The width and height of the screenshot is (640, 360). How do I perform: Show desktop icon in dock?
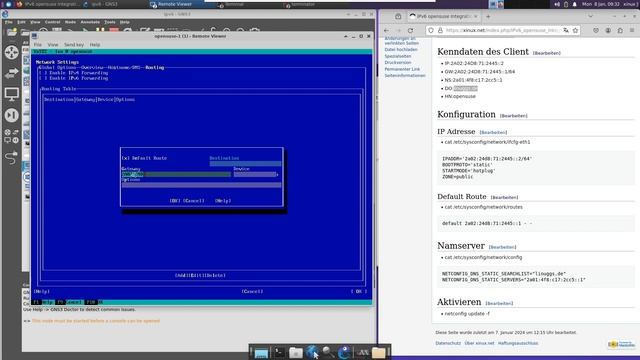261,352
